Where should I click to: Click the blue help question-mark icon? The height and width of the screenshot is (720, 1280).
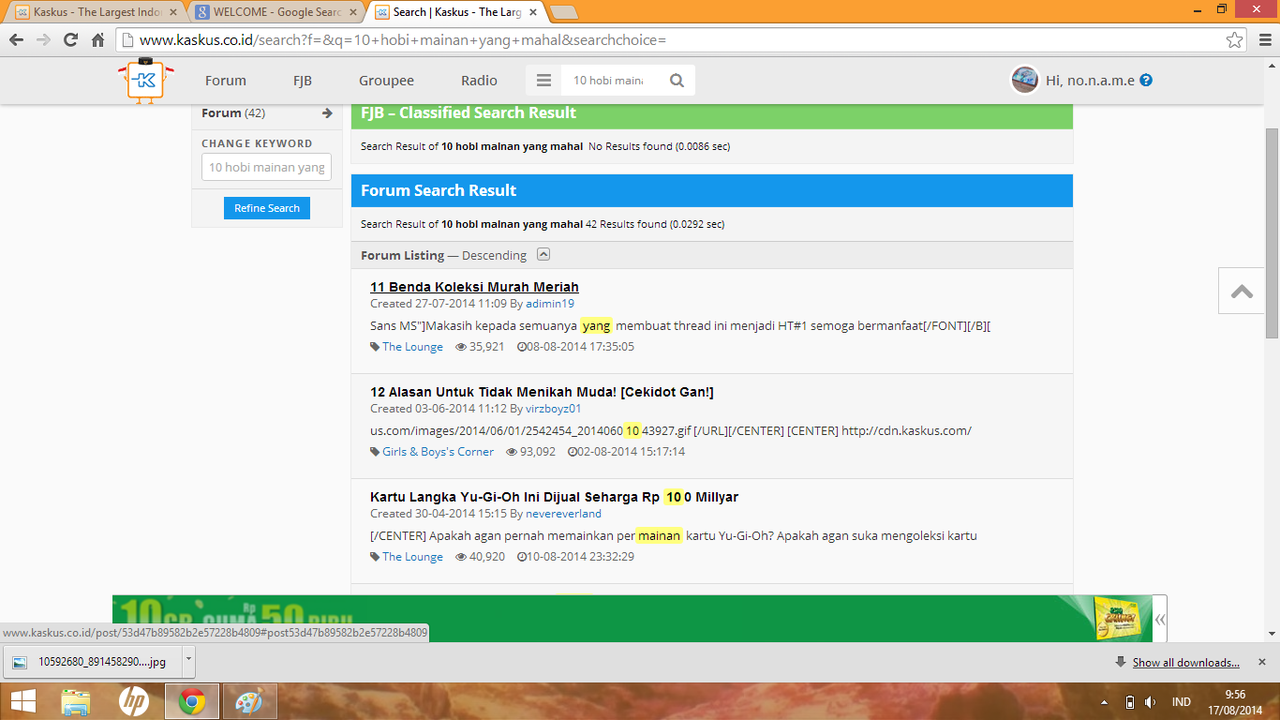[x=1146, y=80]
